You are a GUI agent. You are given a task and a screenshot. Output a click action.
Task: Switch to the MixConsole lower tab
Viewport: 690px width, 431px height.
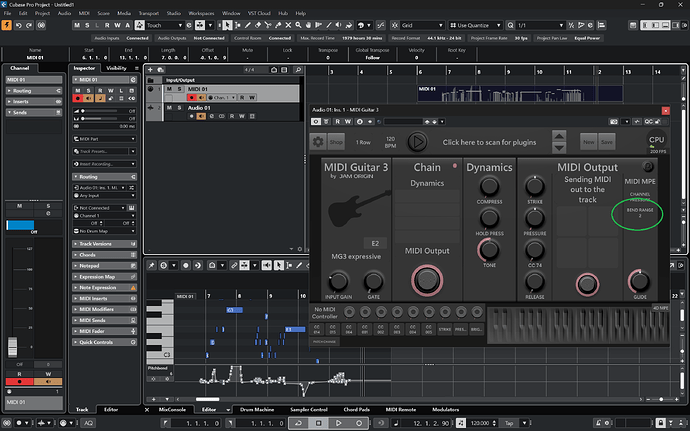172,409
